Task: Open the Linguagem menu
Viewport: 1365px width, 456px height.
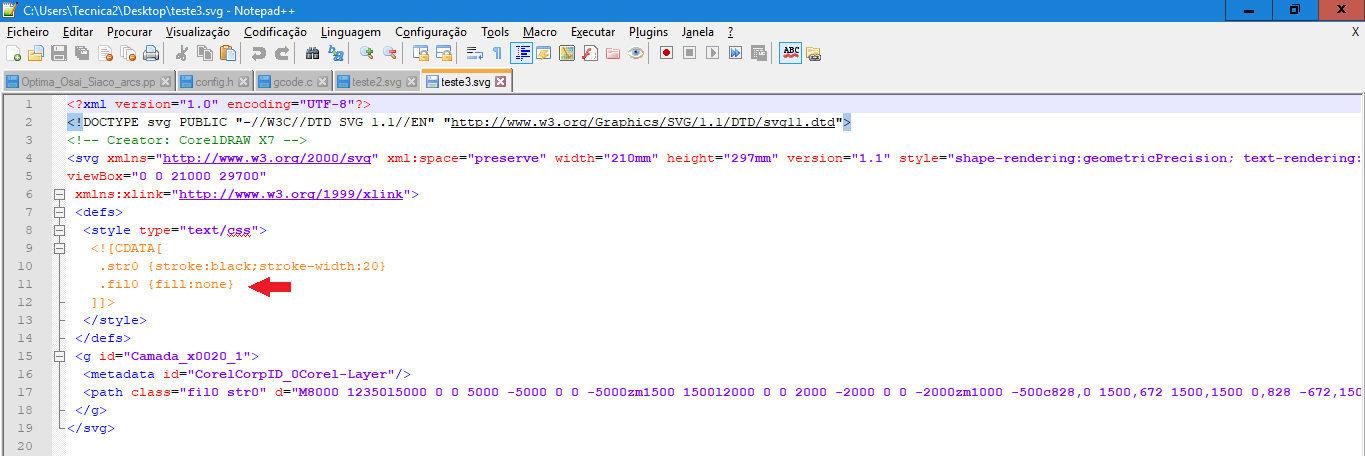Action: click(352, 32)
